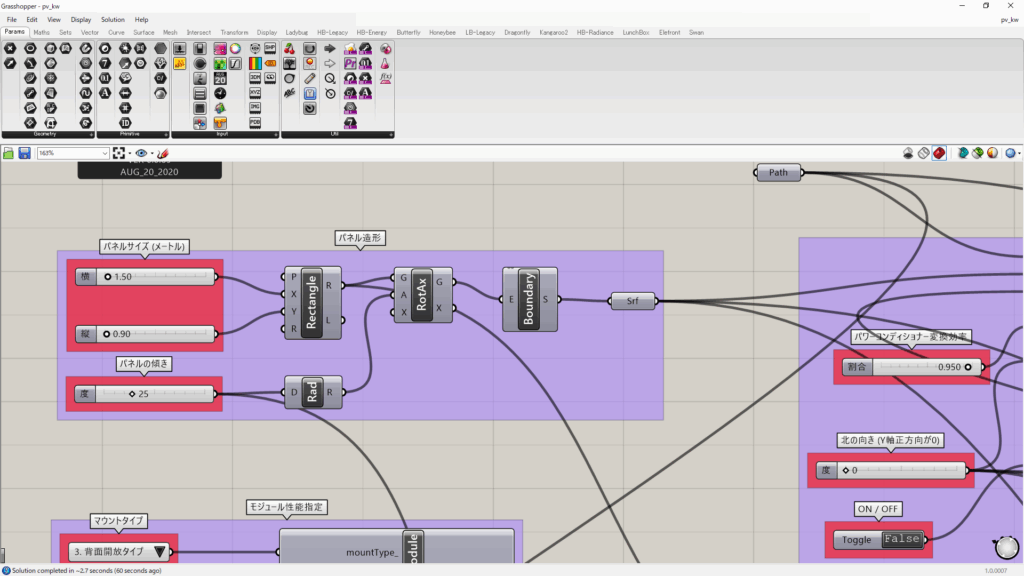1024x576 pixels.
Task: Toggle the ON / OFF False switch
Action: (x=901, y=540)
